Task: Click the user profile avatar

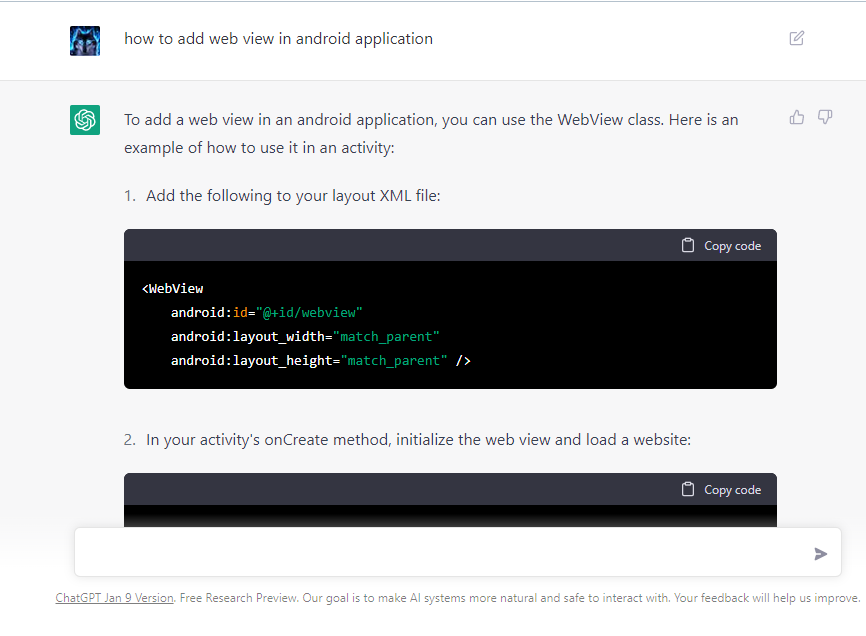Action: click(85, 41)
